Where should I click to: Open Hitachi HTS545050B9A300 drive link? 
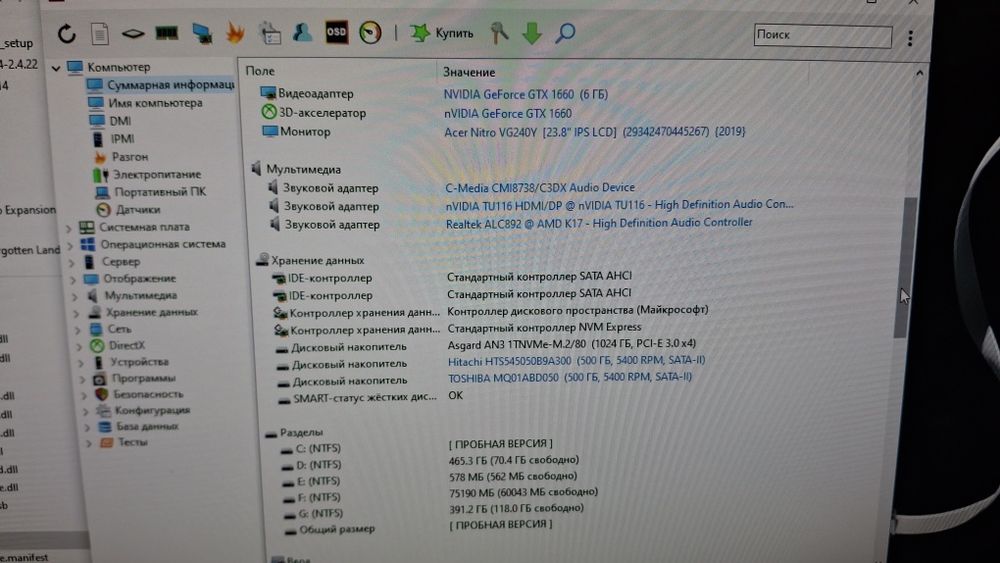coord(576,360)
